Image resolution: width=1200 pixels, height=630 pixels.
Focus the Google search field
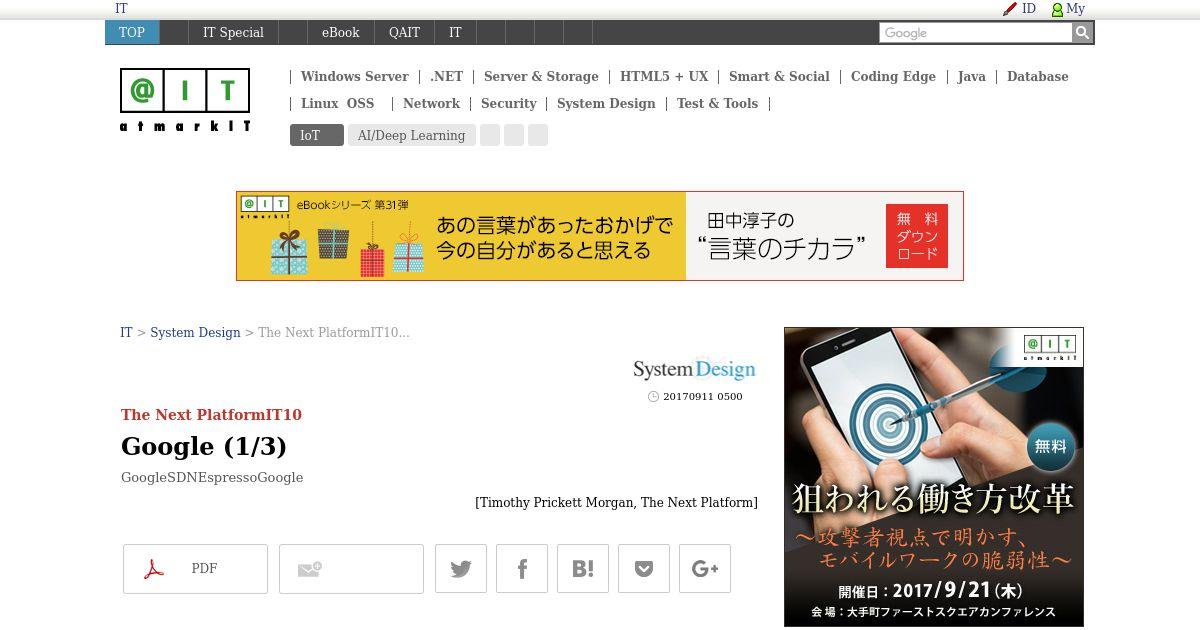(x=975, y=33)
